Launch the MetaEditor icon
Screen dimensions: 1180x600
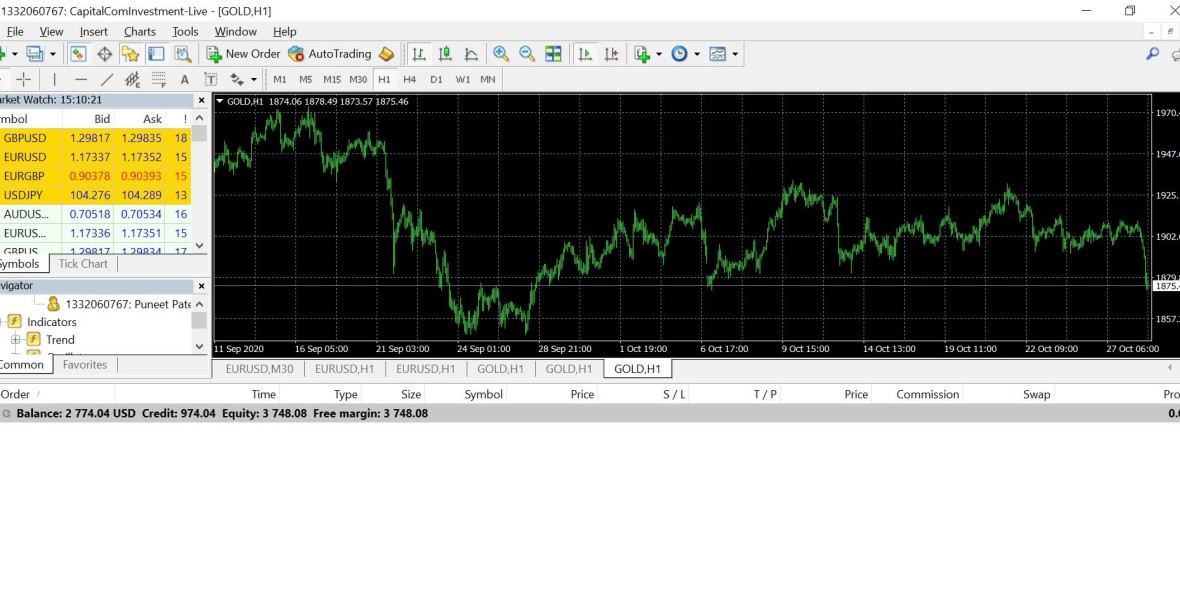(386, 53)
